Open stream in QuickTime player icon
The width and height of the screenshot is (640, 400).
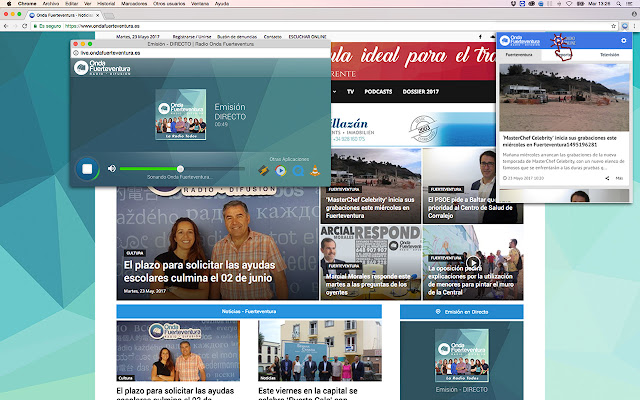[298, 170]
